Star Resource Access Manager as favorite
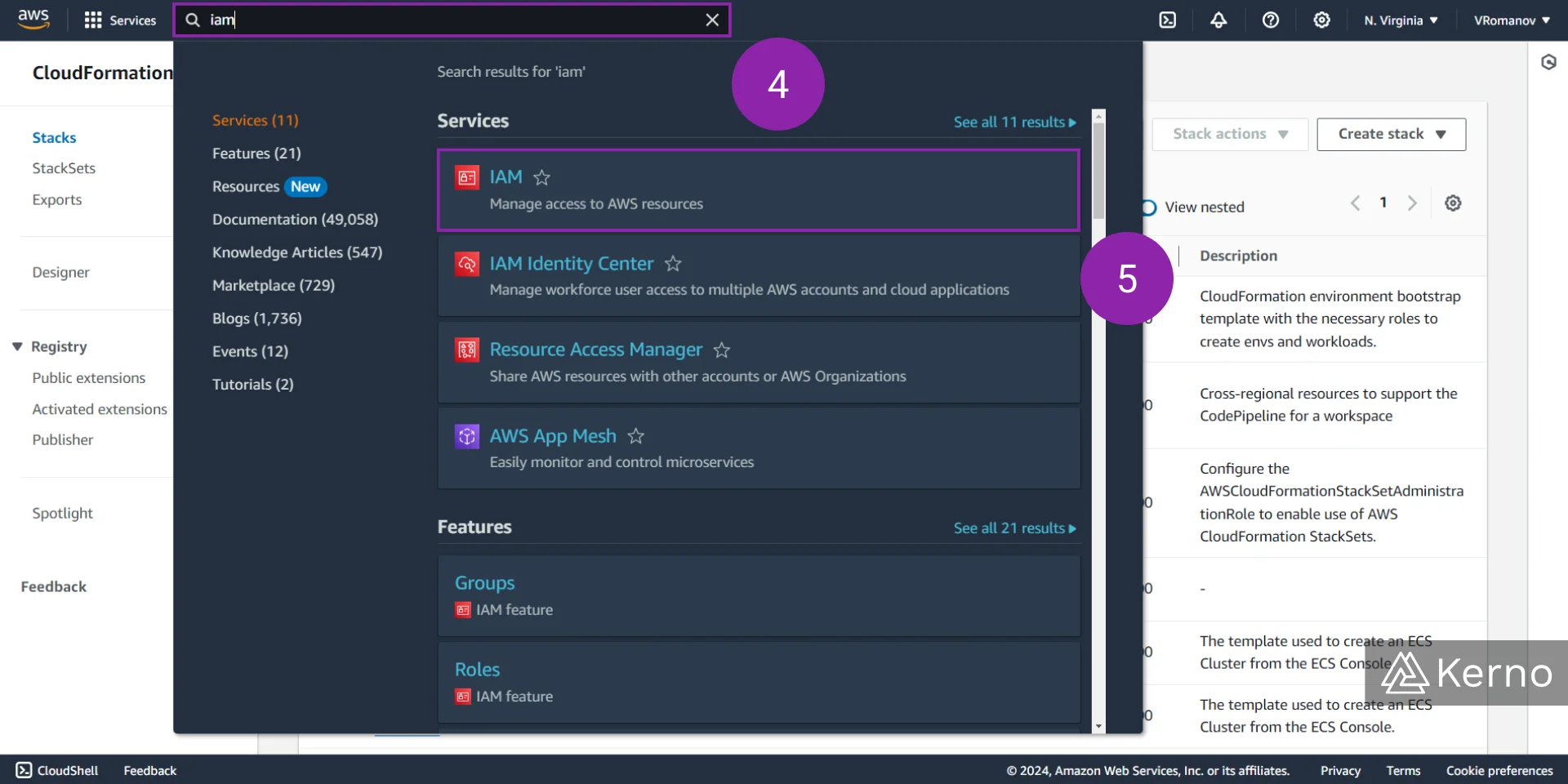The height and width of the screenshot is (784, 1568). pos(721,350)
